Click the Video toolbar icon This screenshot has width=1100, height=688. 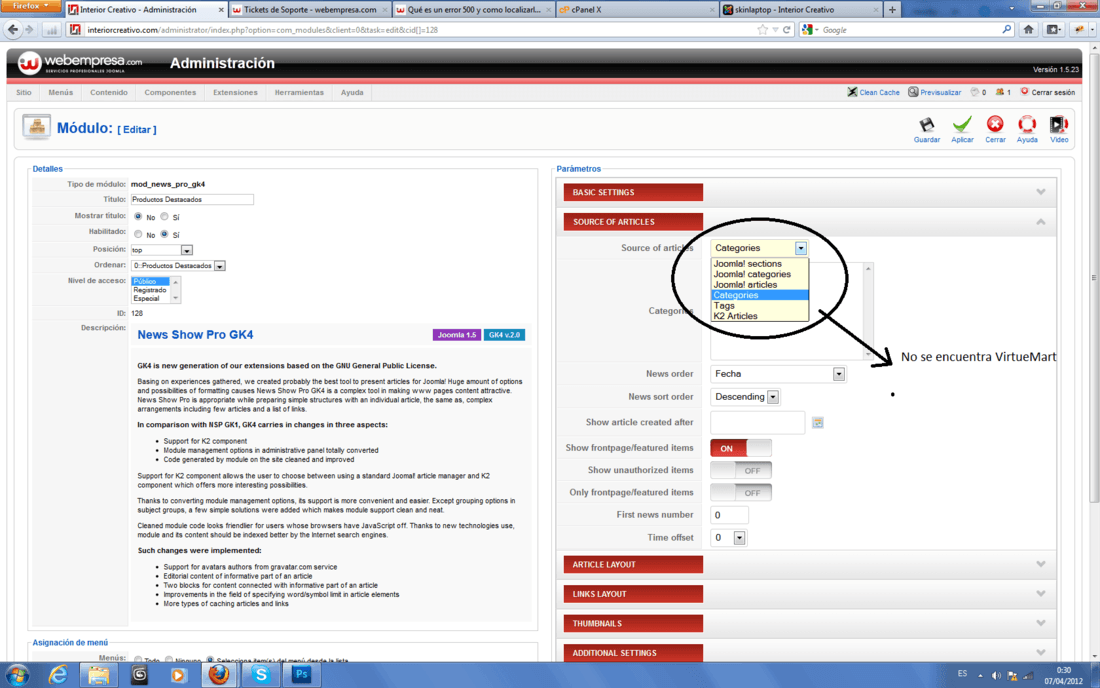1059,125
